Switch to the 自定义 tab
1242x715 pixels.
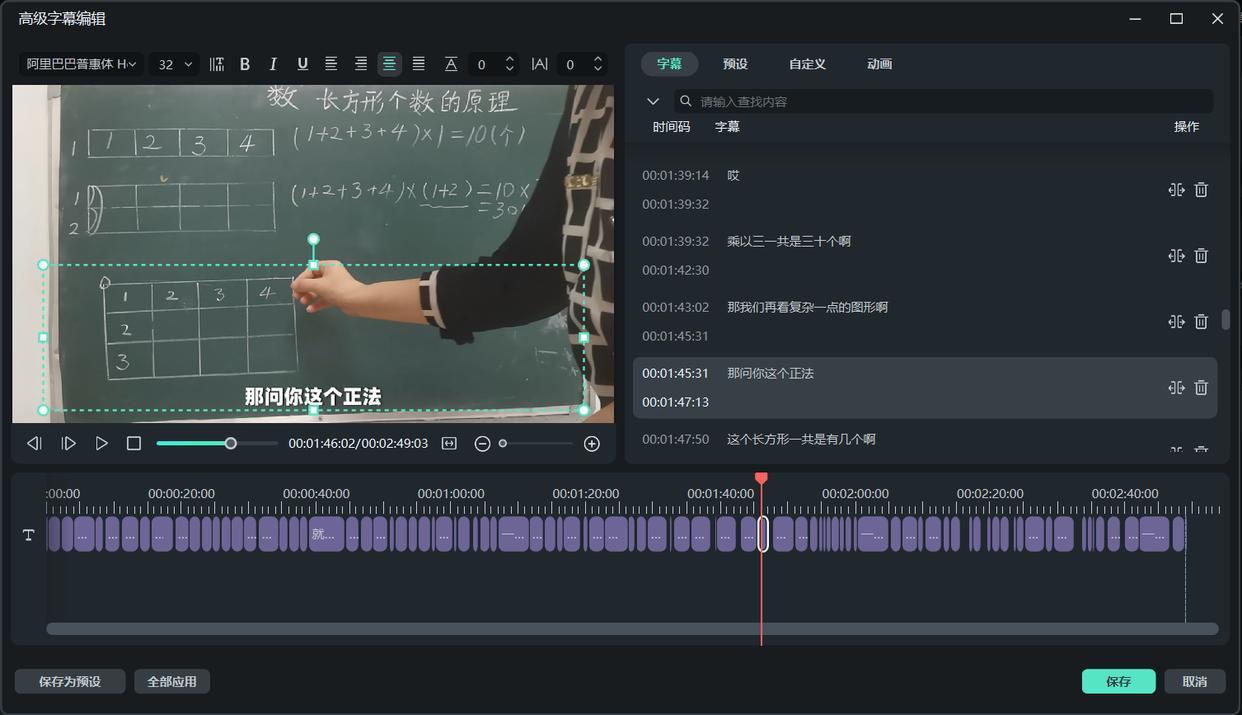pos(807,64)
